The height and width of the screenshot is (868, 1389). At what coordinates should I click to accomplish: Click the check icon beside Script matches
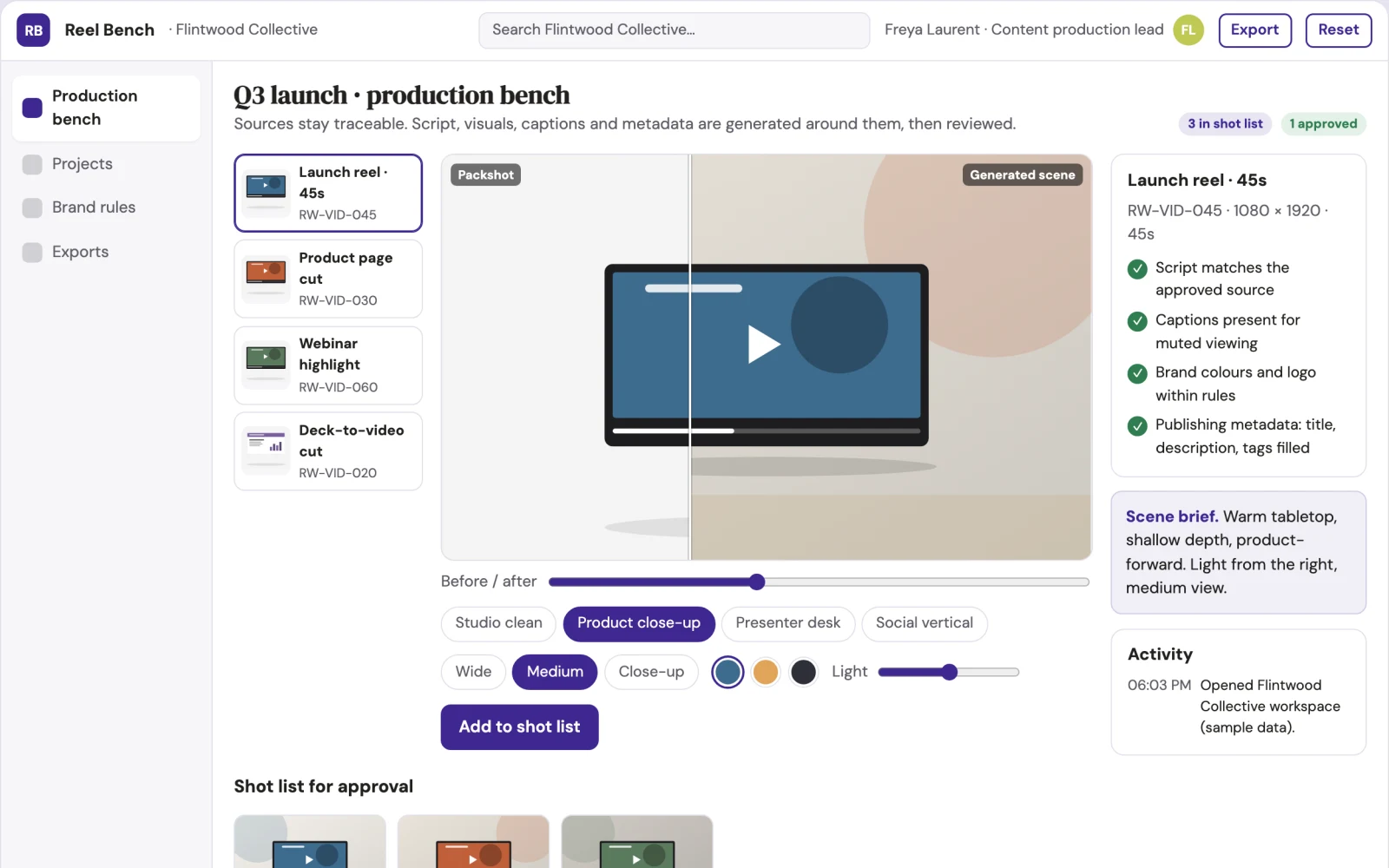[x=1137, y=269]
